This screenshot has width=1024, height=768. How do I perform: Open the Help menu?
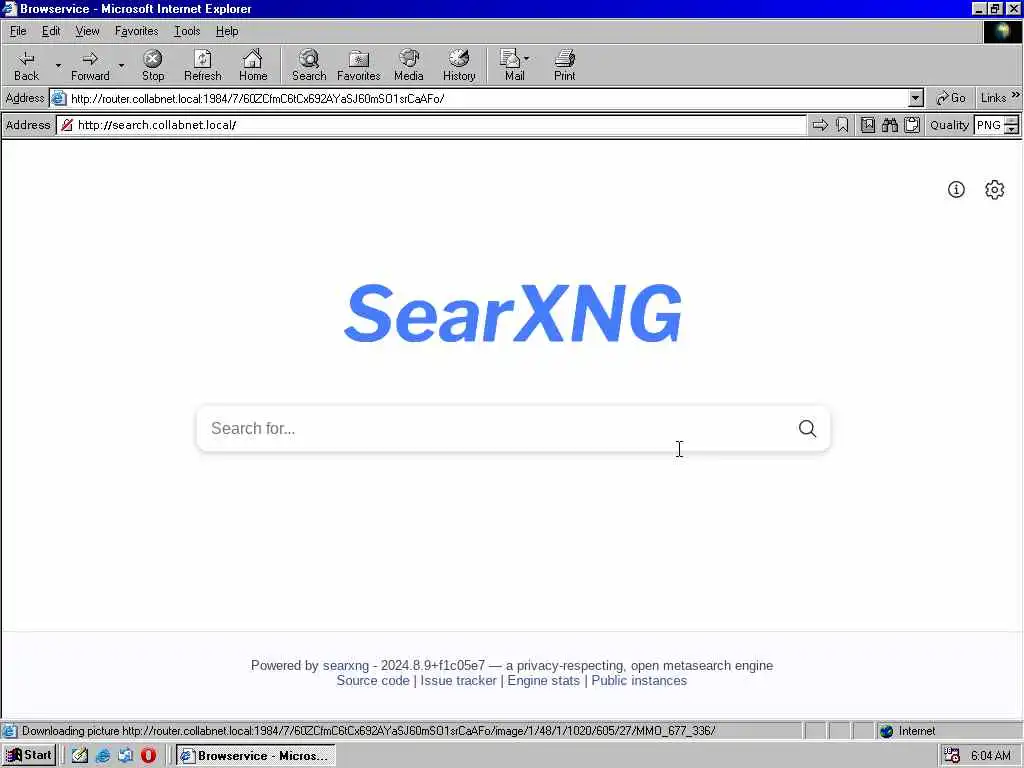point(227,31)
